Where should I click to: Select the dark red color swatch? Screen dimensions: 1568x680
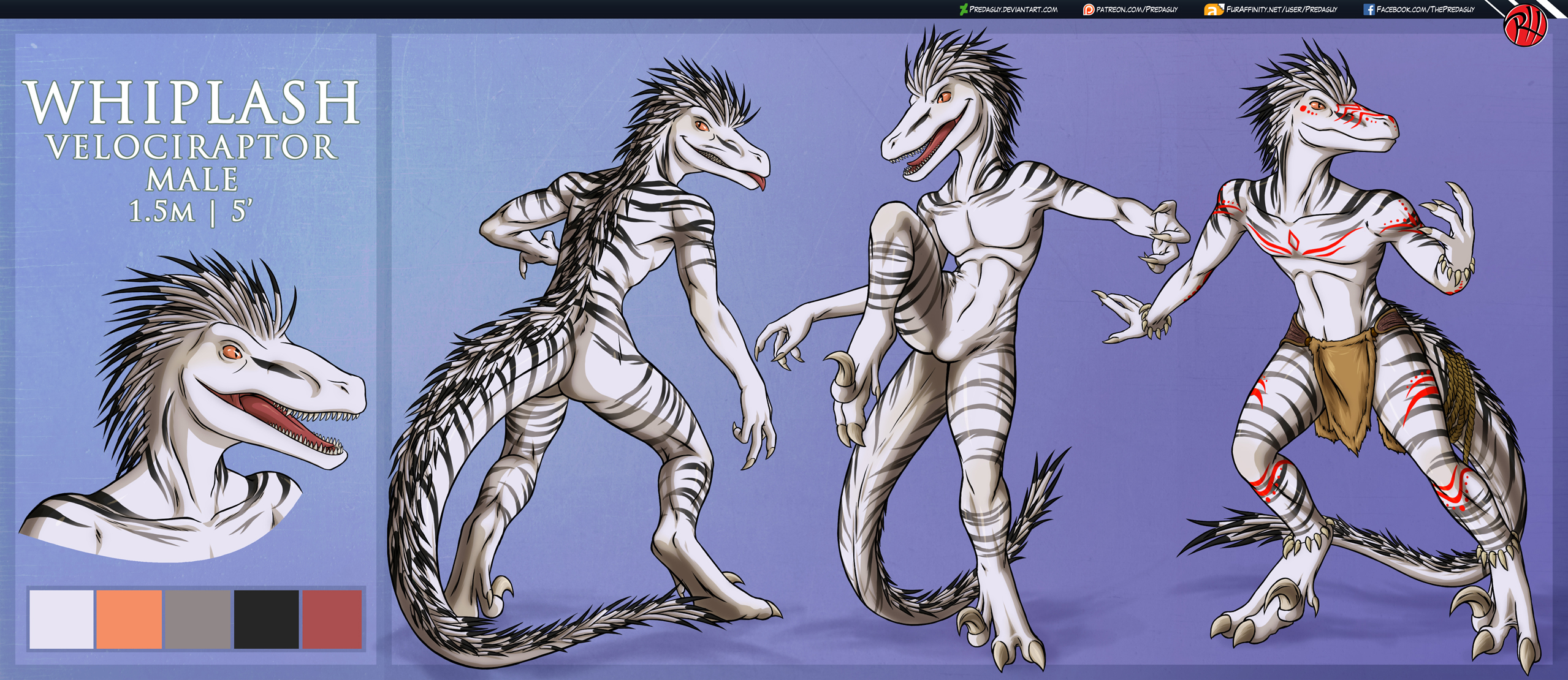click(x=332, y=619)
